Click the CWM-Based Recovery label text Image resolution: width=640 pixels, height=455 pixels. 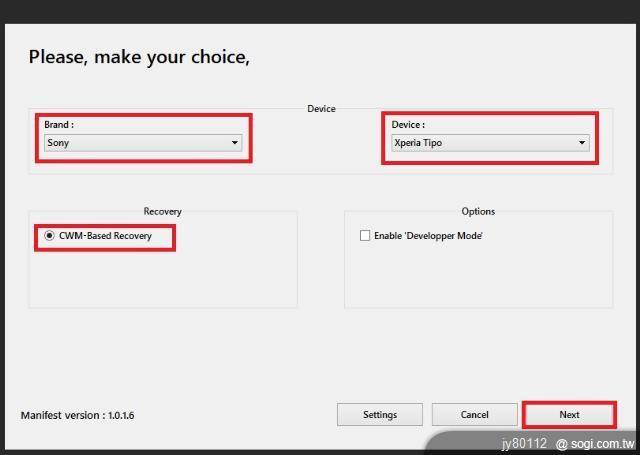(x=105, y=236)
